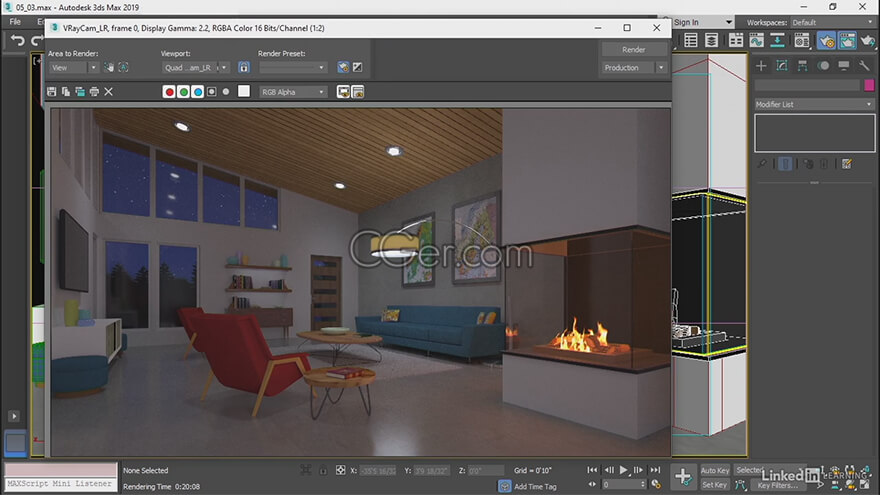The height and width of the screenshot is (495, 880).
Task: Click Configure Modifier Sets icon
Action: pyautogui.click(x=847, y=164)
